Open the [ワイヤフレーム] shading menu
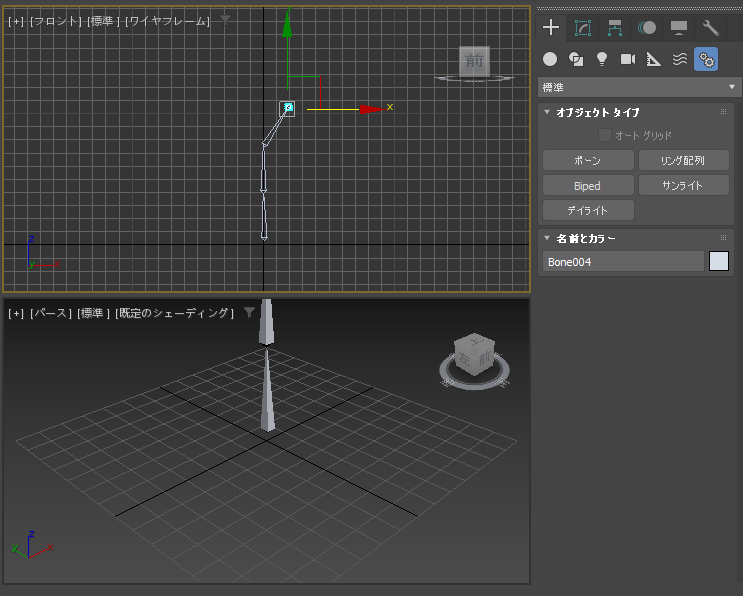 [x=167, y=21]
